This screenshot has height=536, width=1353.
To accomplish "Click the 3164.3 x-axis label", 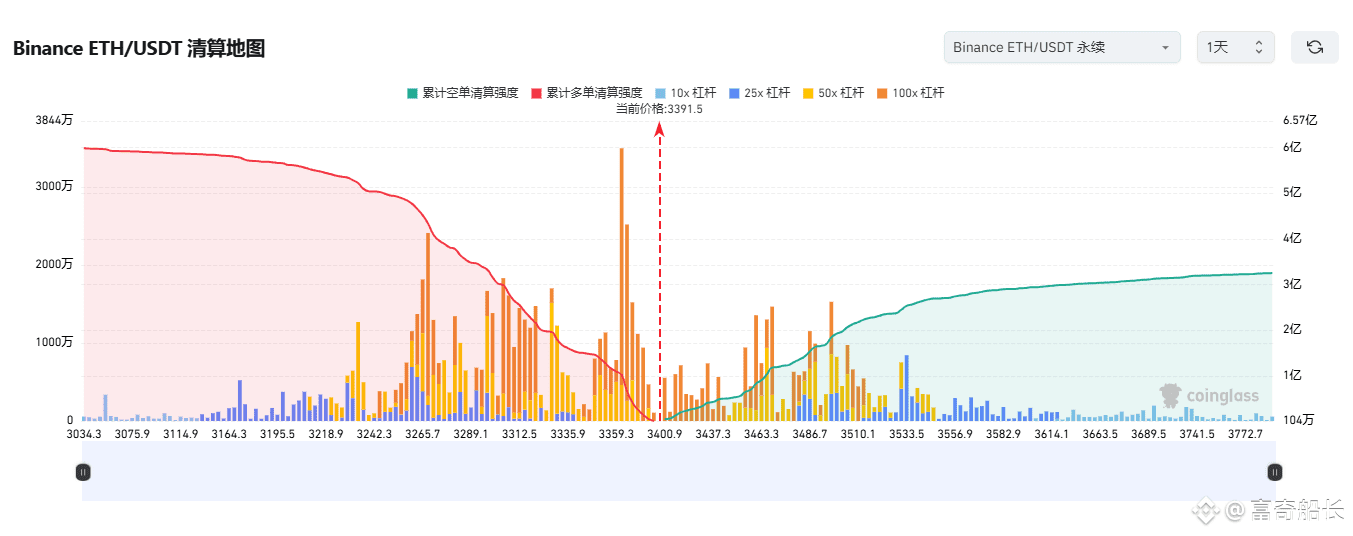I will pos(229,434).
